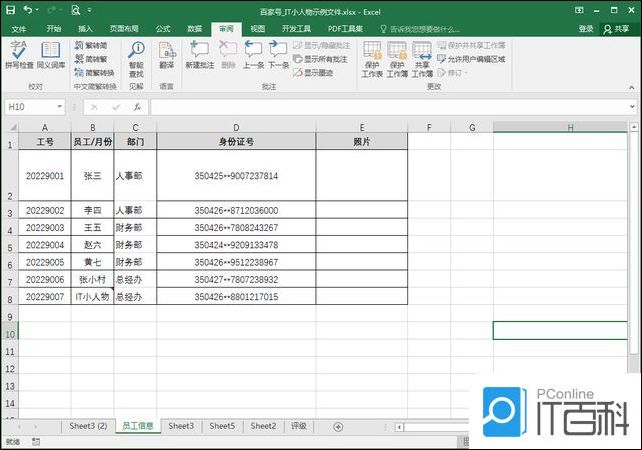The height and width of the screenshot is (450, 642).
Task: Add a new sheet with plus button
Action: [x=338, y=427]
